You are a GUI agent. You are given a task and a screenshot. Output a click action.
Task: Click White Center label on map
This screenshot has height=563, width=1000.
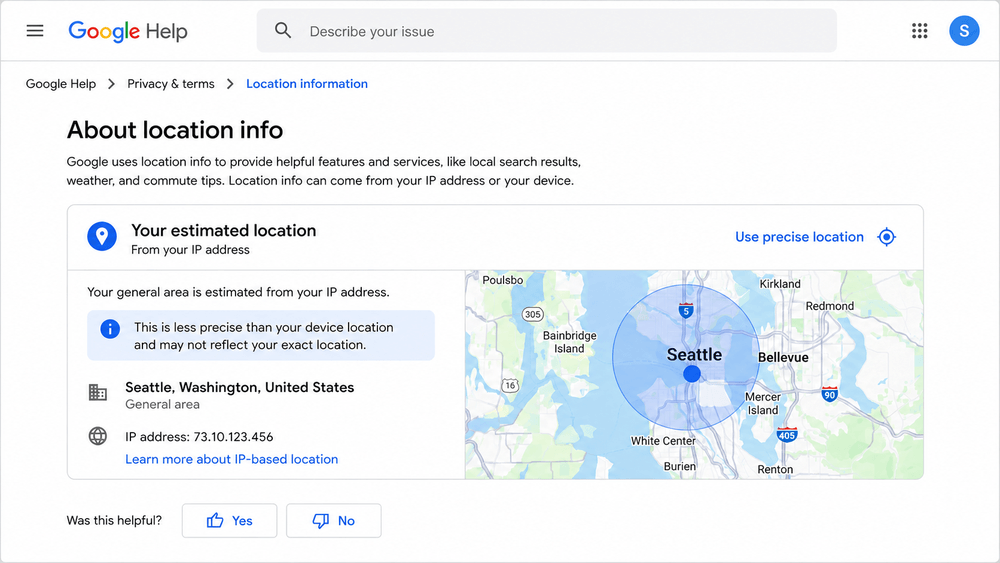point(663,441)
